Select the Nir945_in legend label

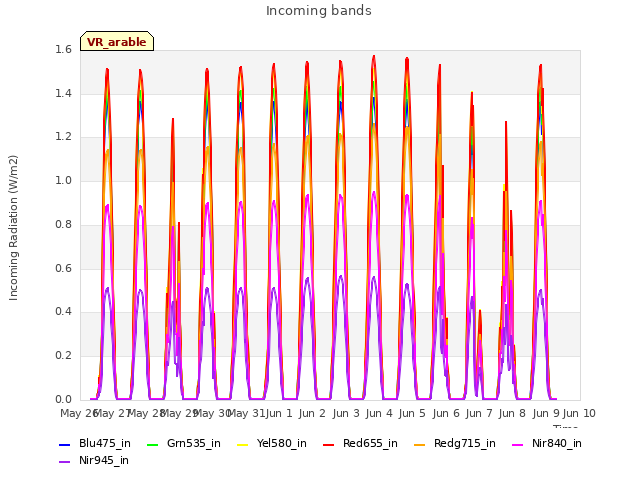(x=104, y=460)
